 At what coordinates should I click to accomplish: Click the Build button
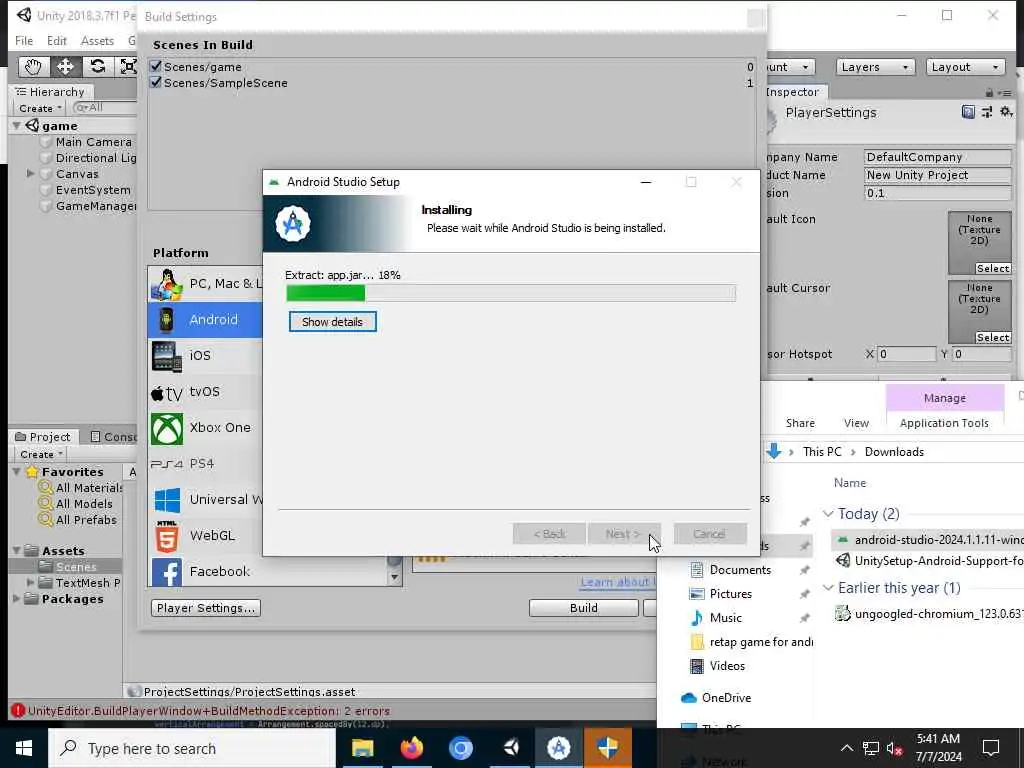point(584,608)
